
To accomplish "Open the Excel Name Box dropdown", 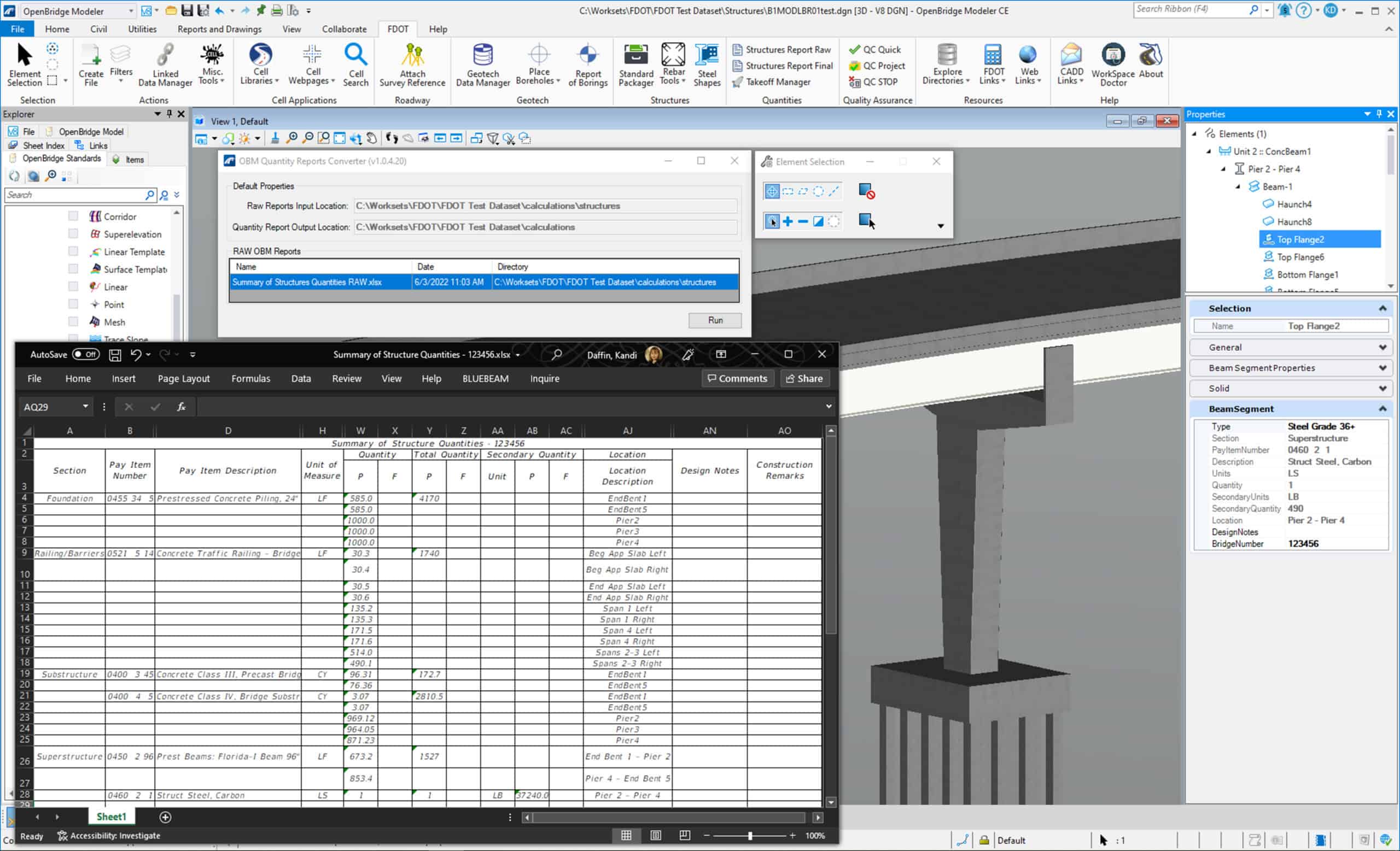I will tap(85, 407).
